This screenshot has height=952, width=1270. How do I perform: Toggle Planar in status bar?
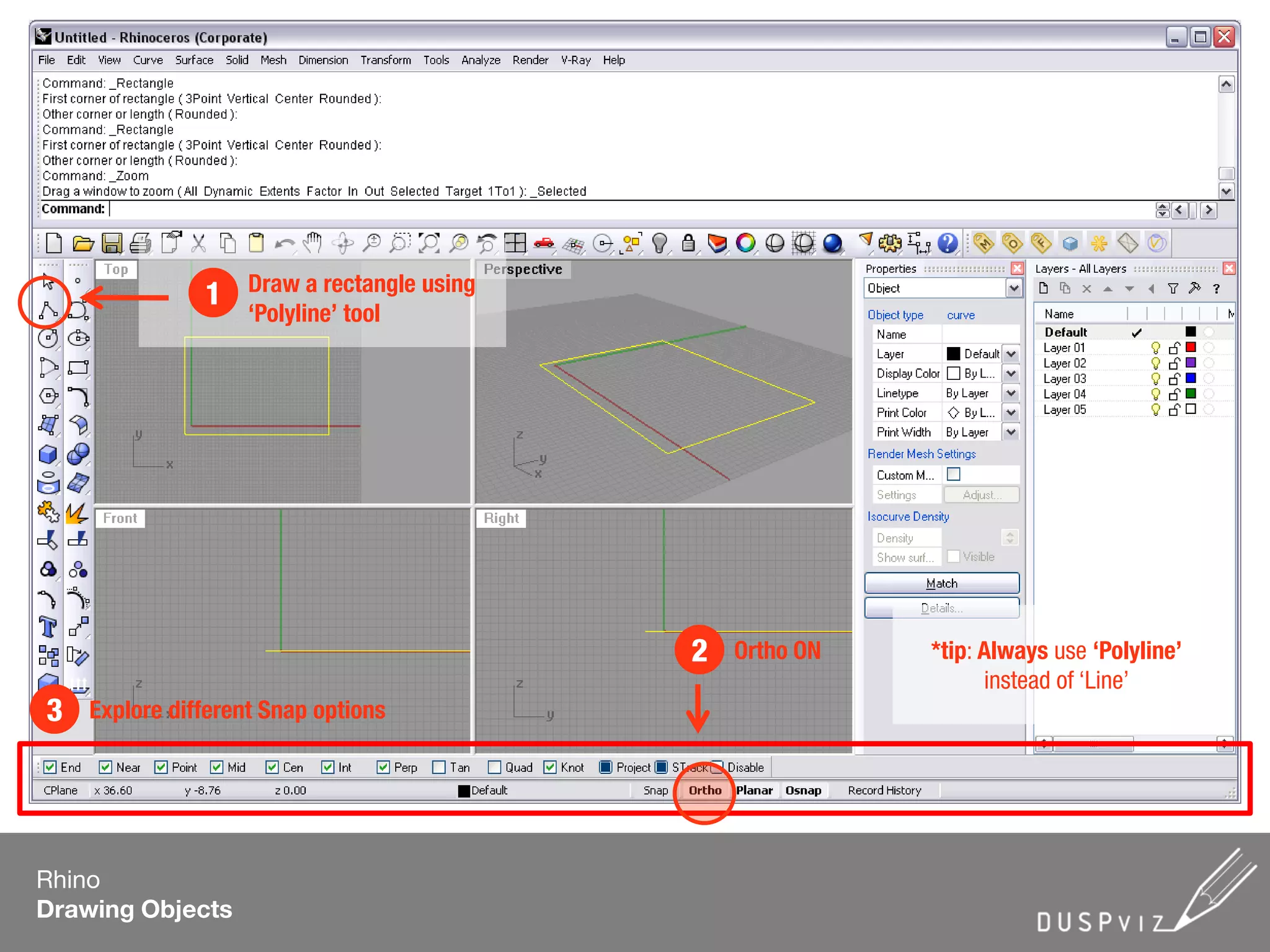click(754, 790)
